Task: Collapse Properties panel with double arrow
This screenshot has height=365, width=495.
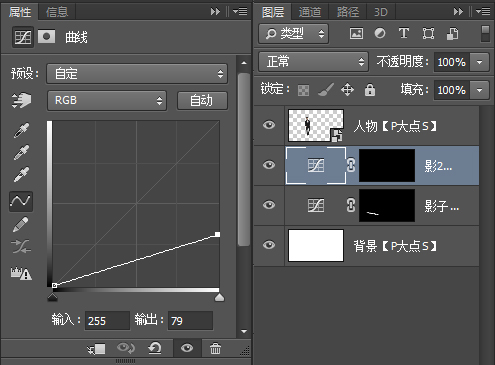Action: (215, 12)
